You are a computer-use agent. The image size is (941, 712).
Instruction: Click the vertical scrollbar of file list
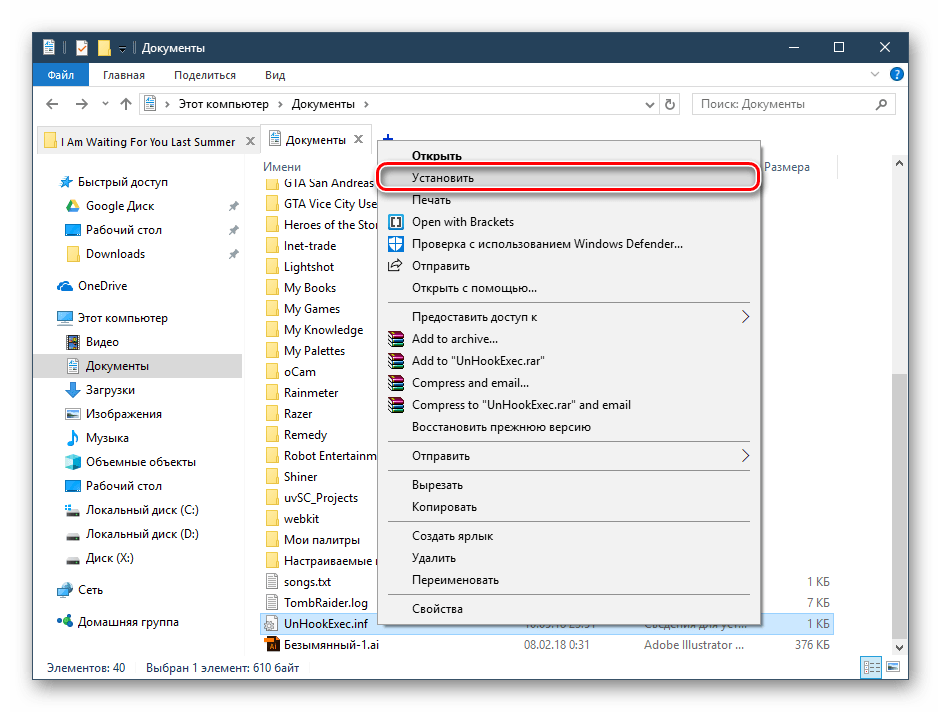pos(901,400)
